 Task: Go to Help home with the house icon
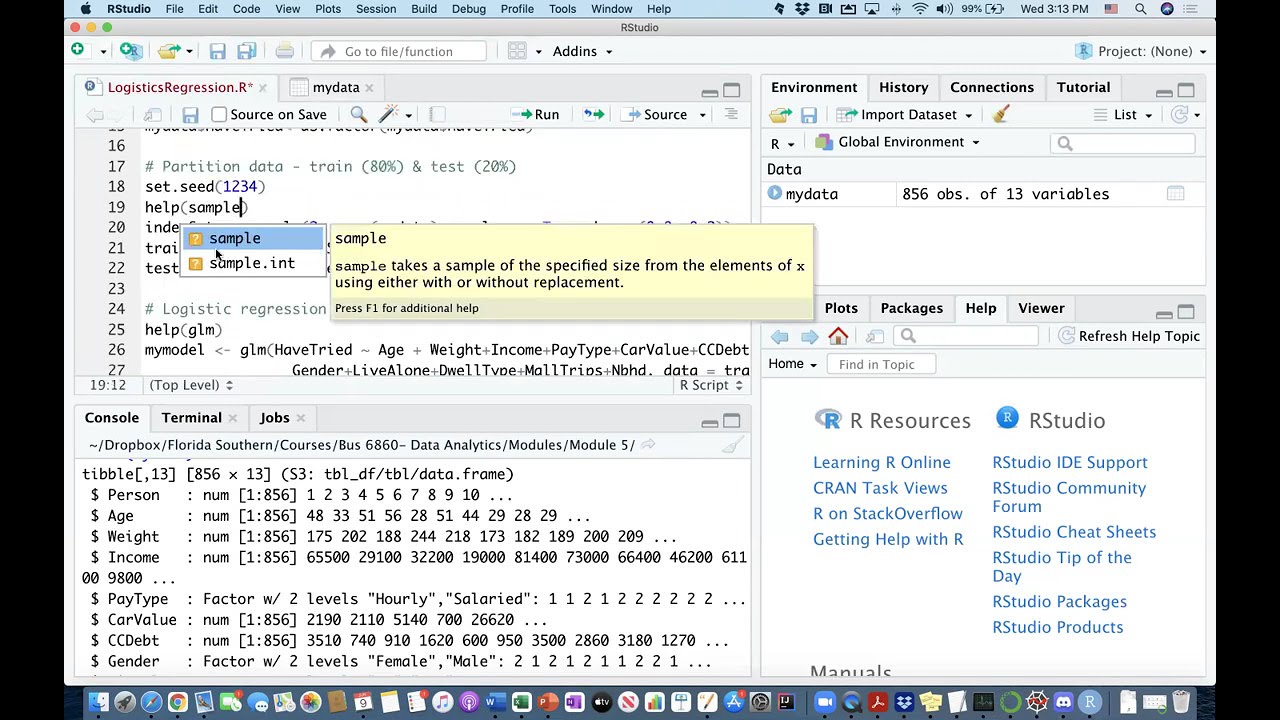click(x=838, y=336)
